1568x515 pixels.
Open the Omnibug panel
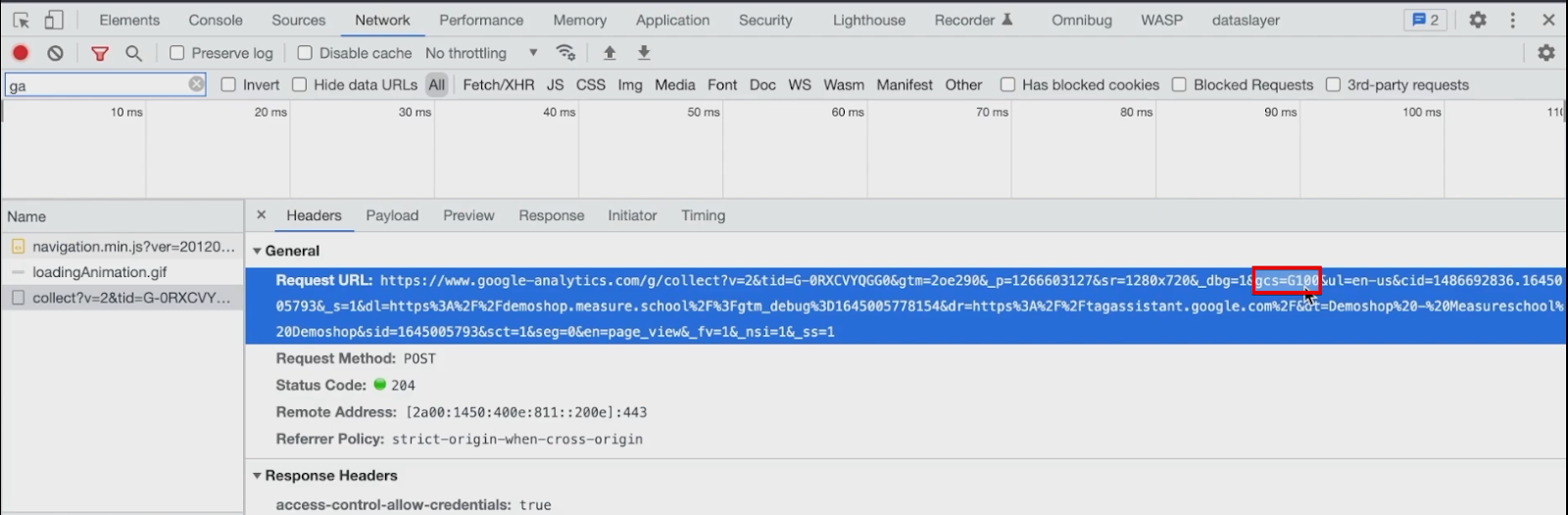pyautogui.click(x=1082, y=20)
